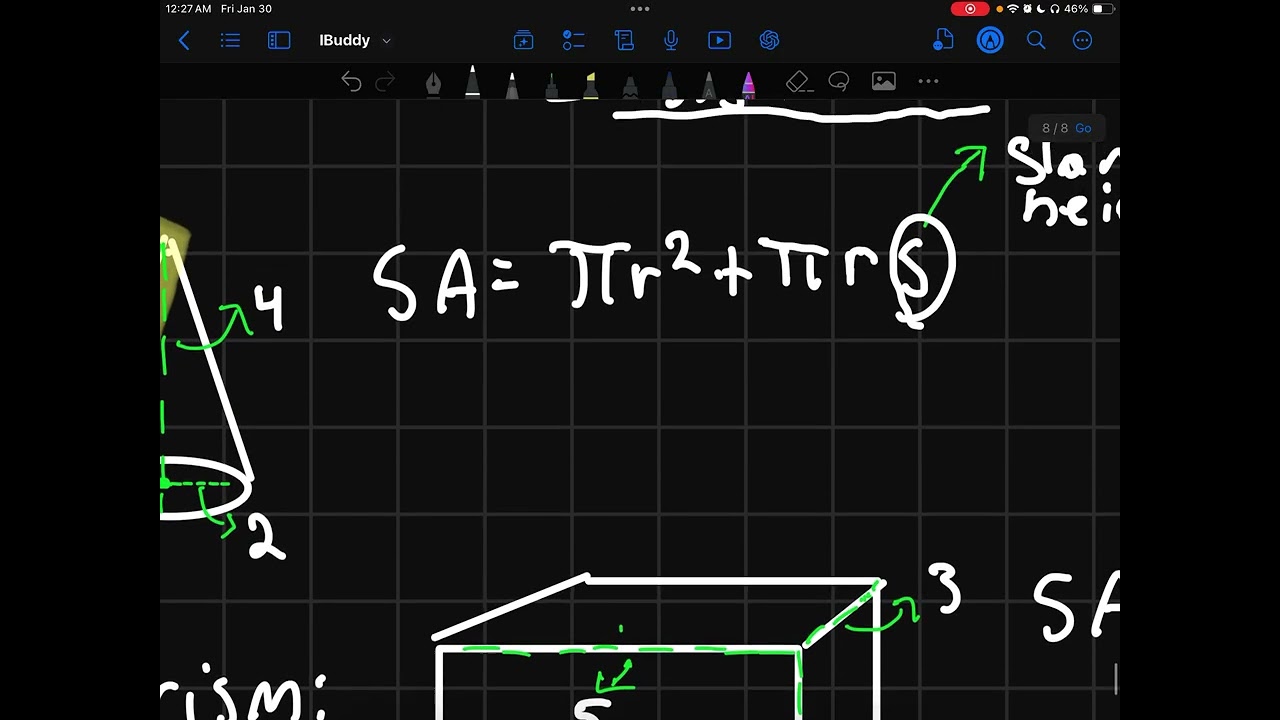
Task: Insert an image with the picture icon
Action: pyautogui.click(x=883, y=82)
